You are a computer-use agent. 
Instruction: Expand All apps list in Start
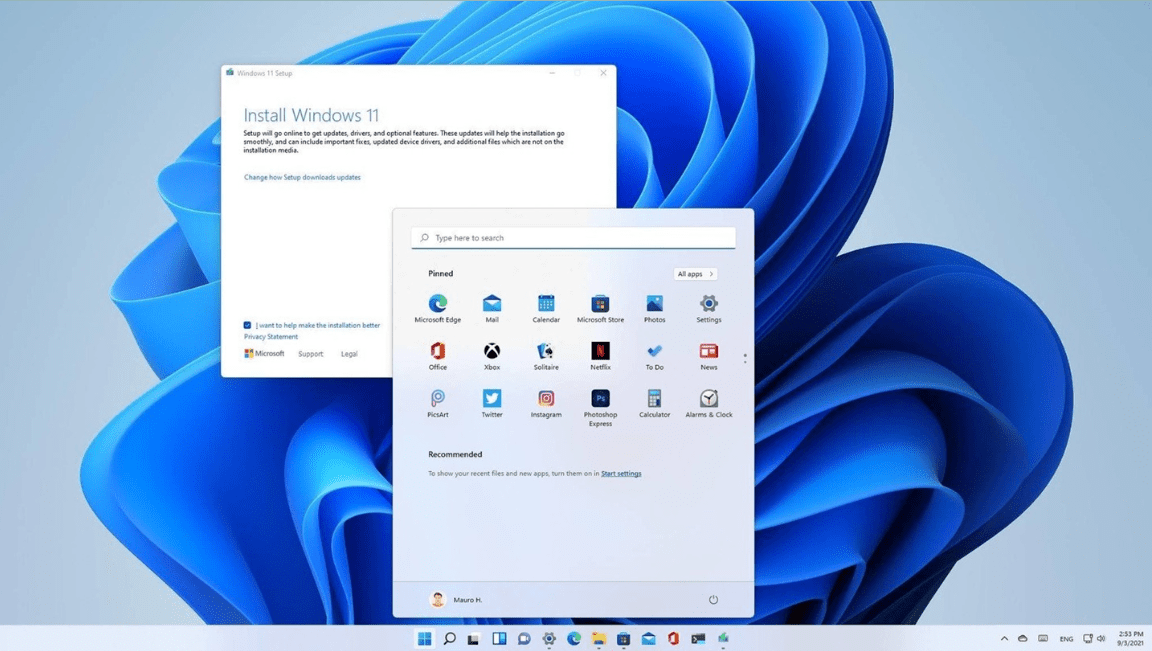tap(695, 274)
